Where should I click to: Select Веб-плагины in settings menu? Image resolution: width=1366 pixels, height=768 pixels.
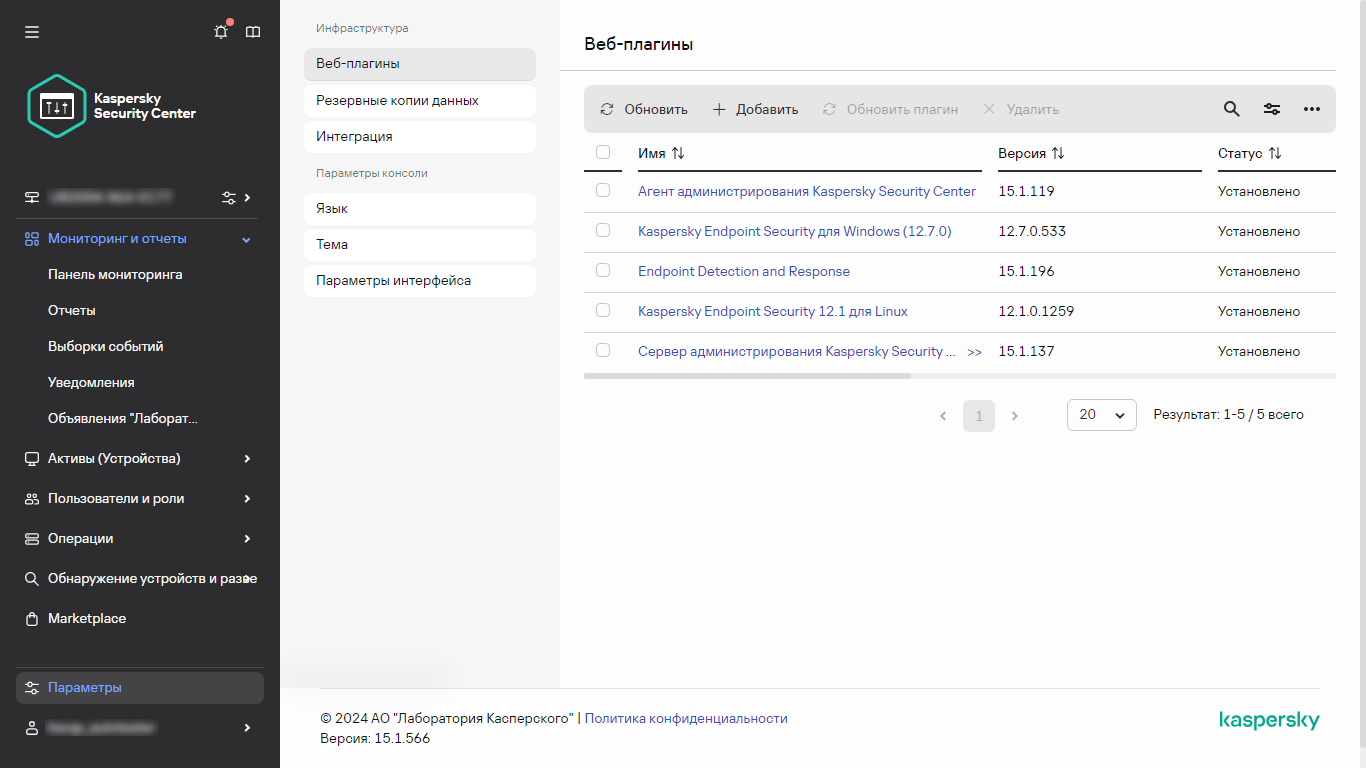point(420,64)
